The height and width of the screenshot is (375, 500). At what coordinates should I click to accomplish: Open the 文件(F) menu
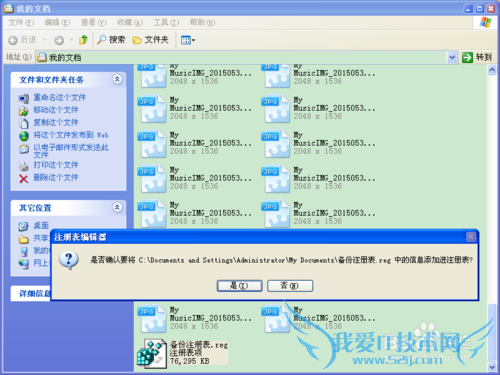click(21, 23)
